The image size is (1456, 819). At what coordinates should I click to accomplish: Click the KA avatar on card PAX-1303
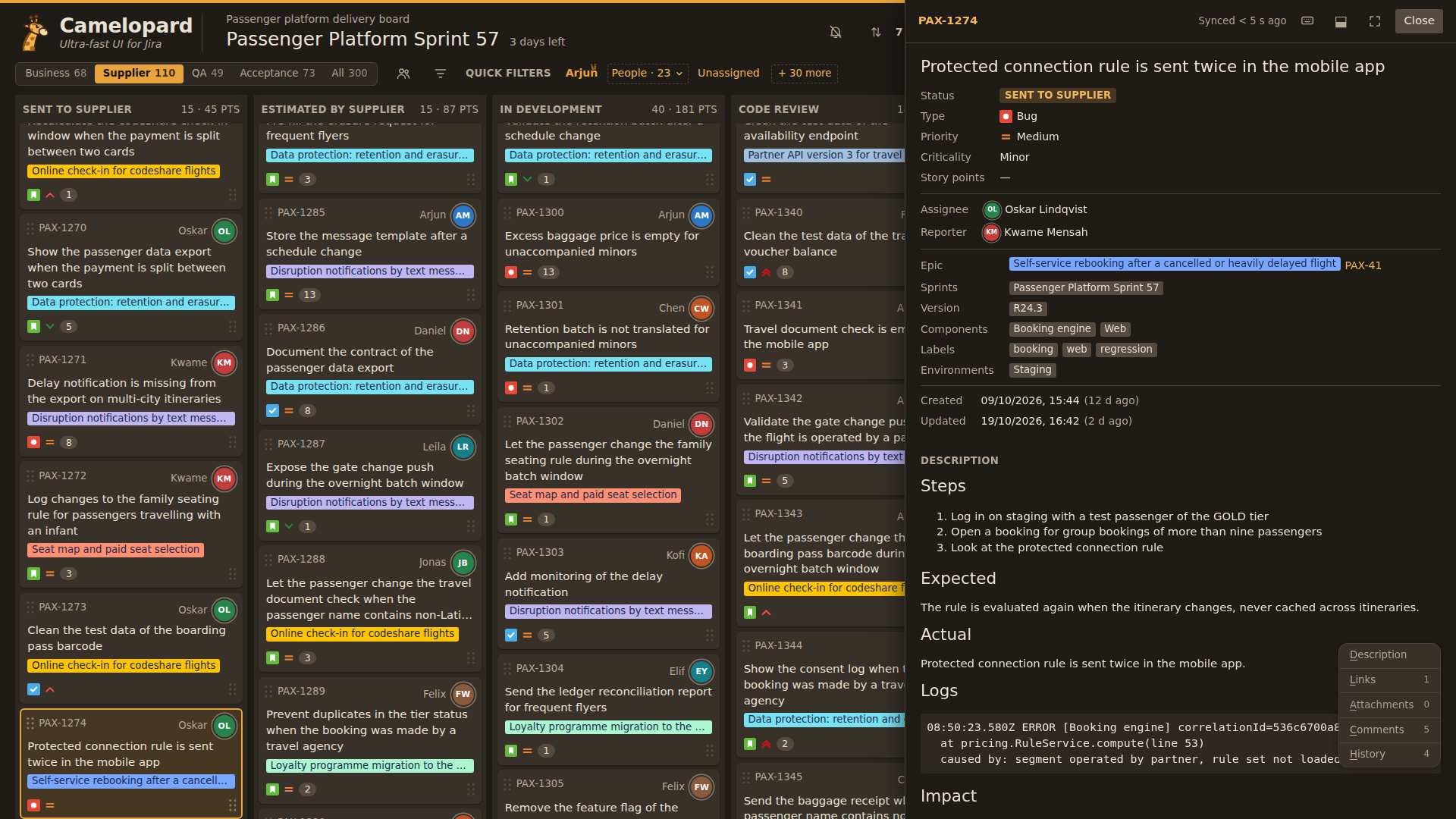701,556
